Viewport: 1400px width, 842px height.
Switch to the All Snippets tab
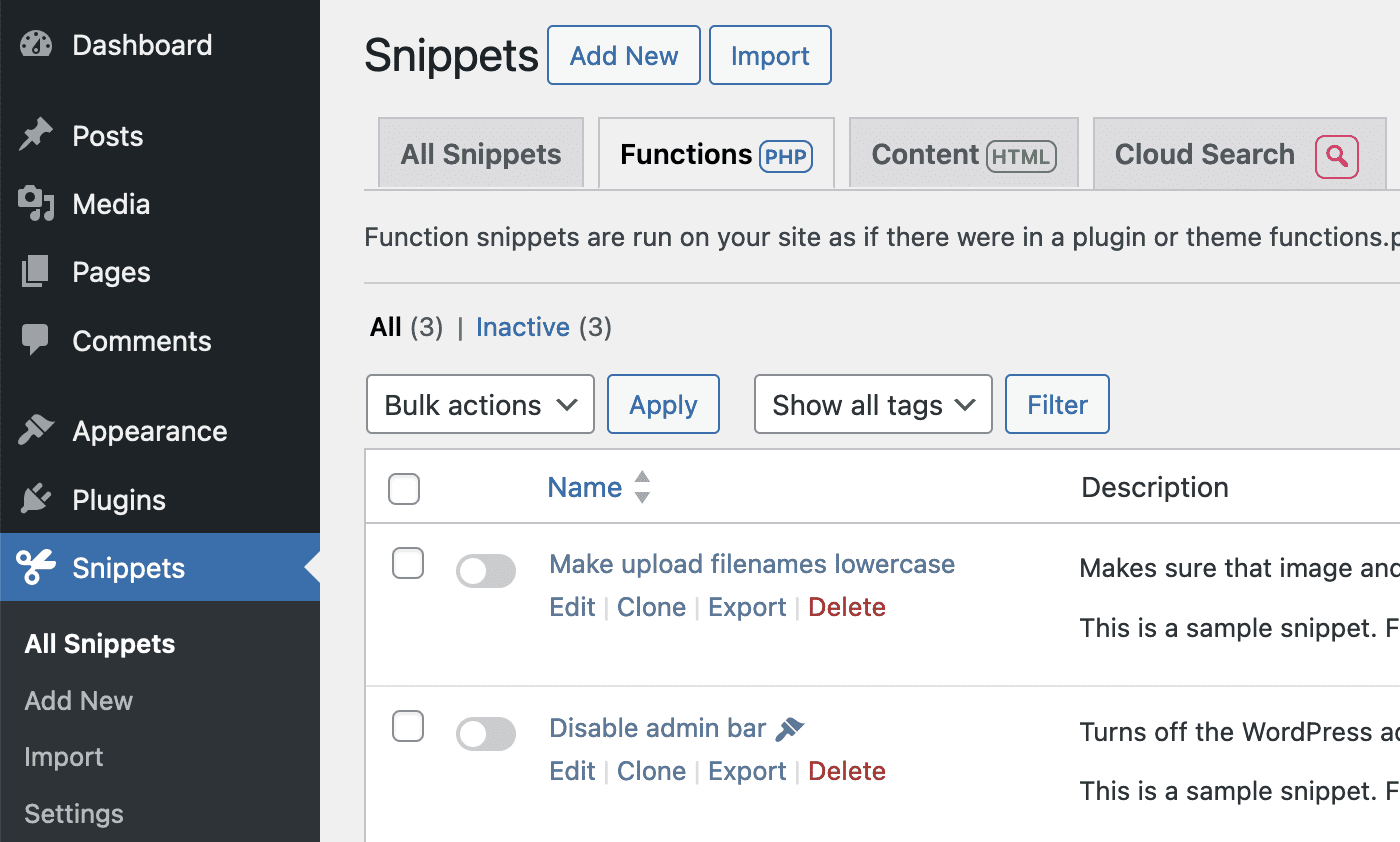coord(481,155)
